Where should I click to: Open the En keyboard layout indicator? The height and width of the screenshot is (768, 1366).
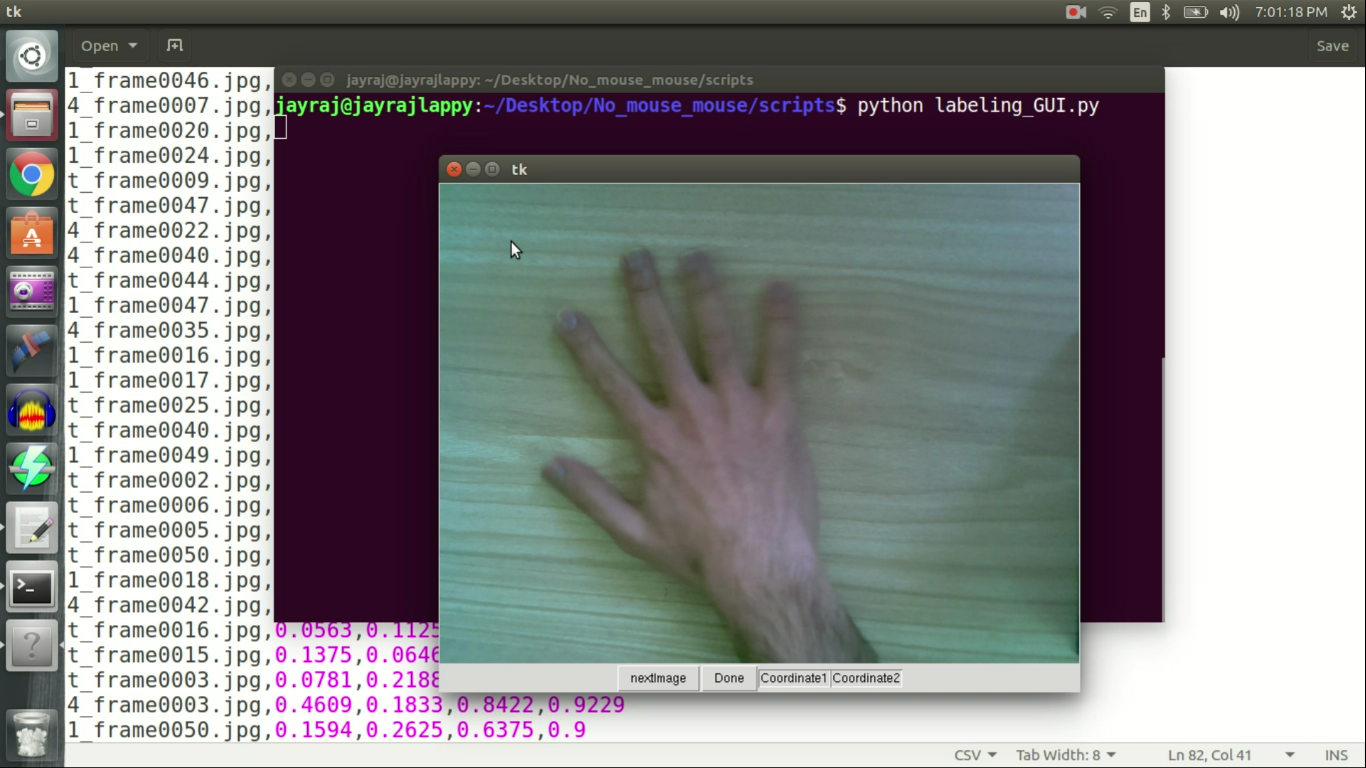tap(1140, 12)
